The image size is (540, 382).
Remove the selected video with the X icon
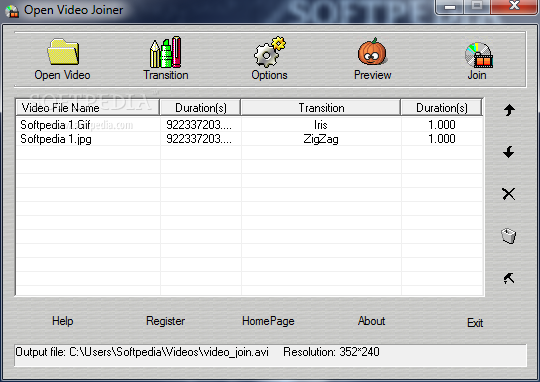point(509,194)
